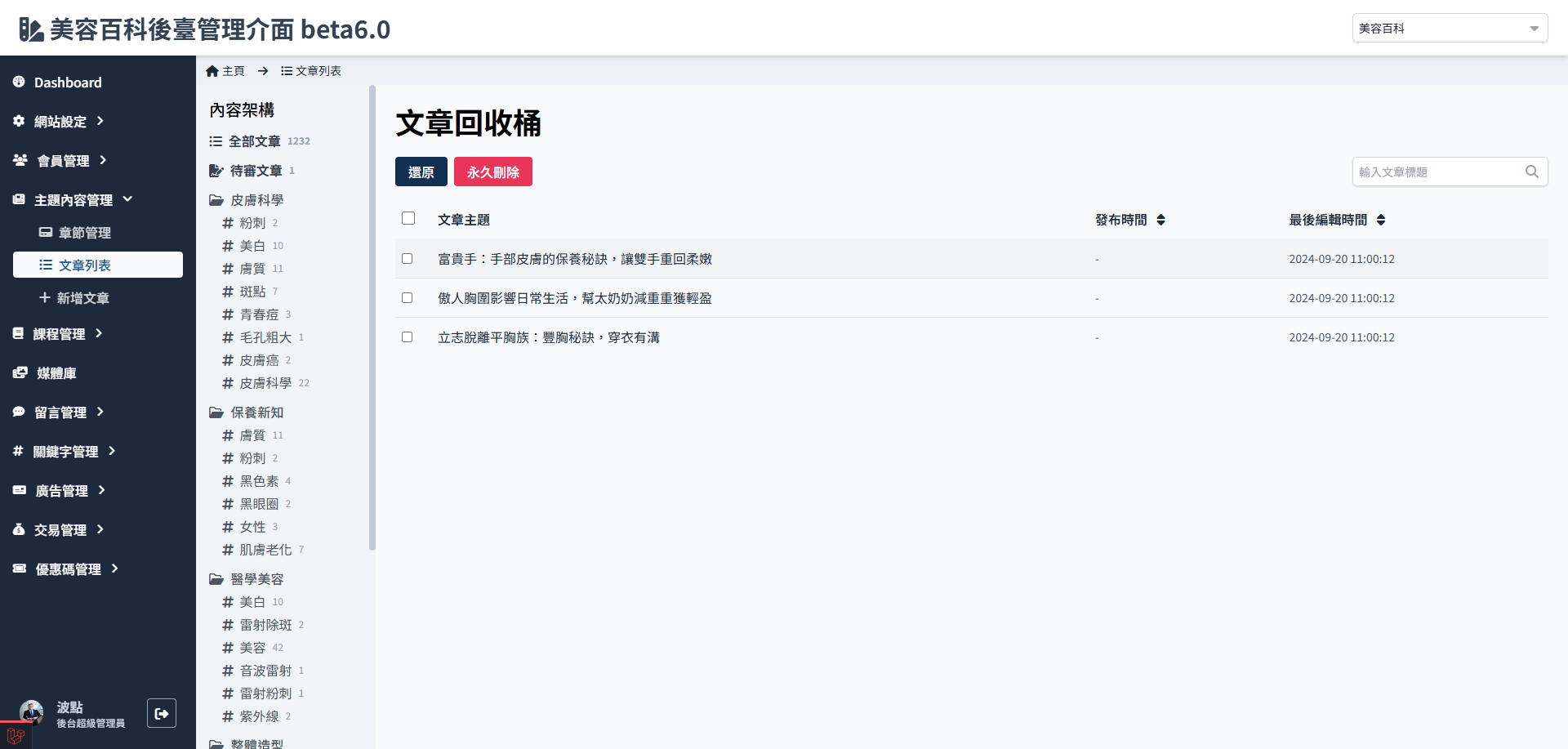Click the search magnifier icon
Screen dimensions: 1568x749
tap(1532, 172)
